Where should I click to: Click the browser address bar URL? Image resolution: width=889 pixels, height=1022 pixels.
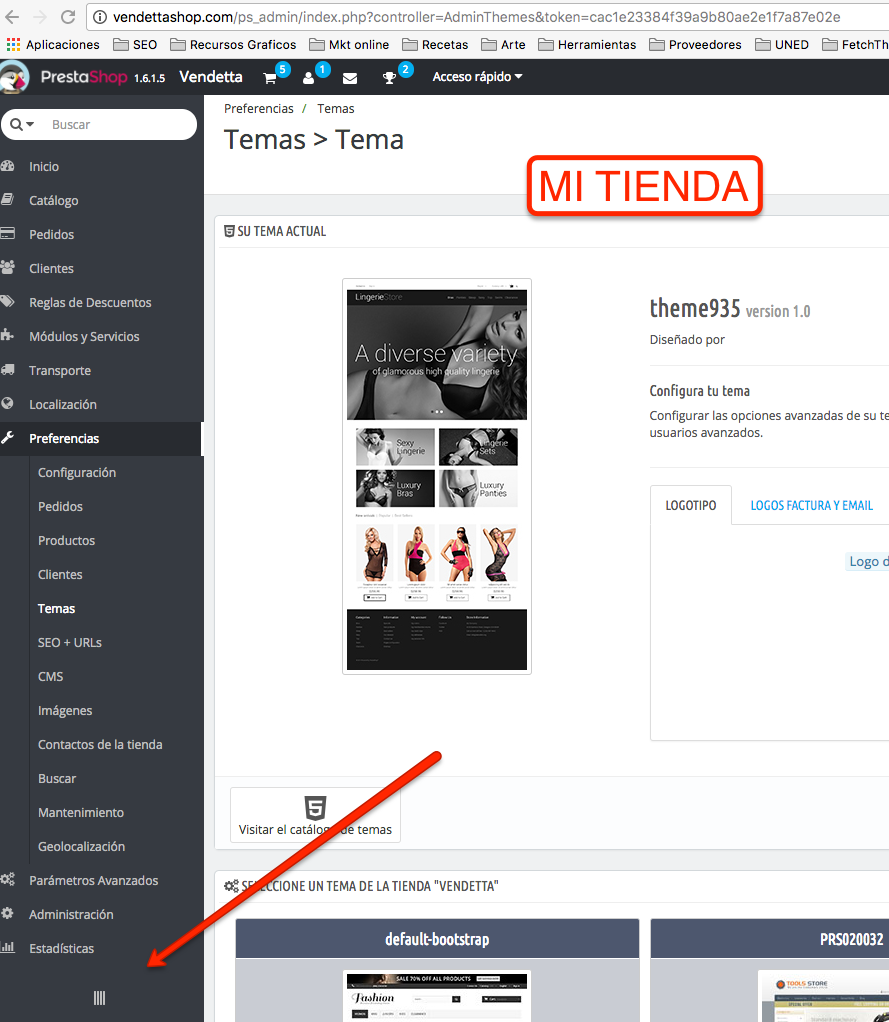pyautogui.click(x=476, y=17)
